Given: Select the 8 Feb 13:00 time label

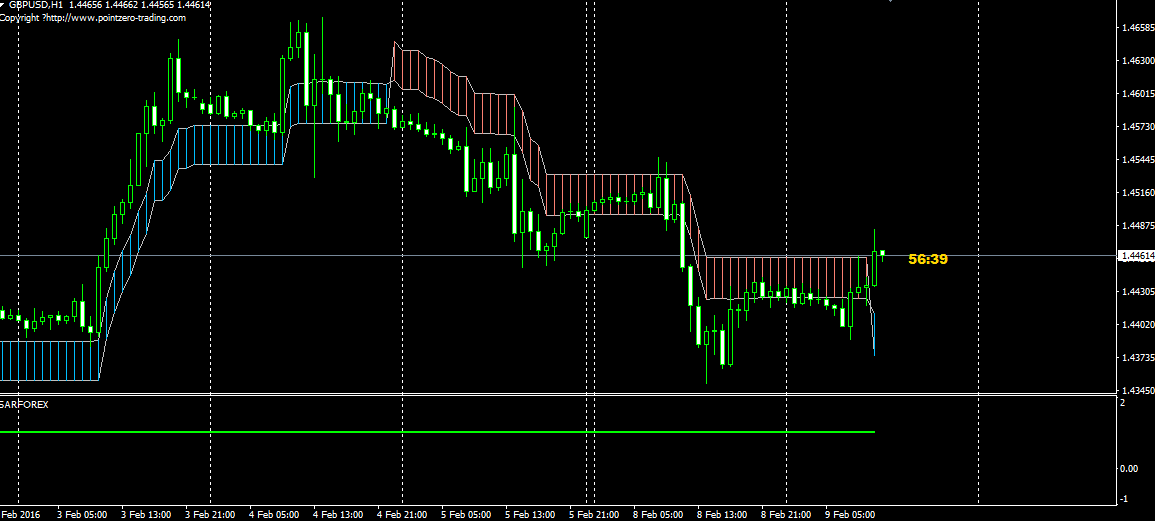Looking at the screenshot, I should pyautogui.click(x=723, y=515).
